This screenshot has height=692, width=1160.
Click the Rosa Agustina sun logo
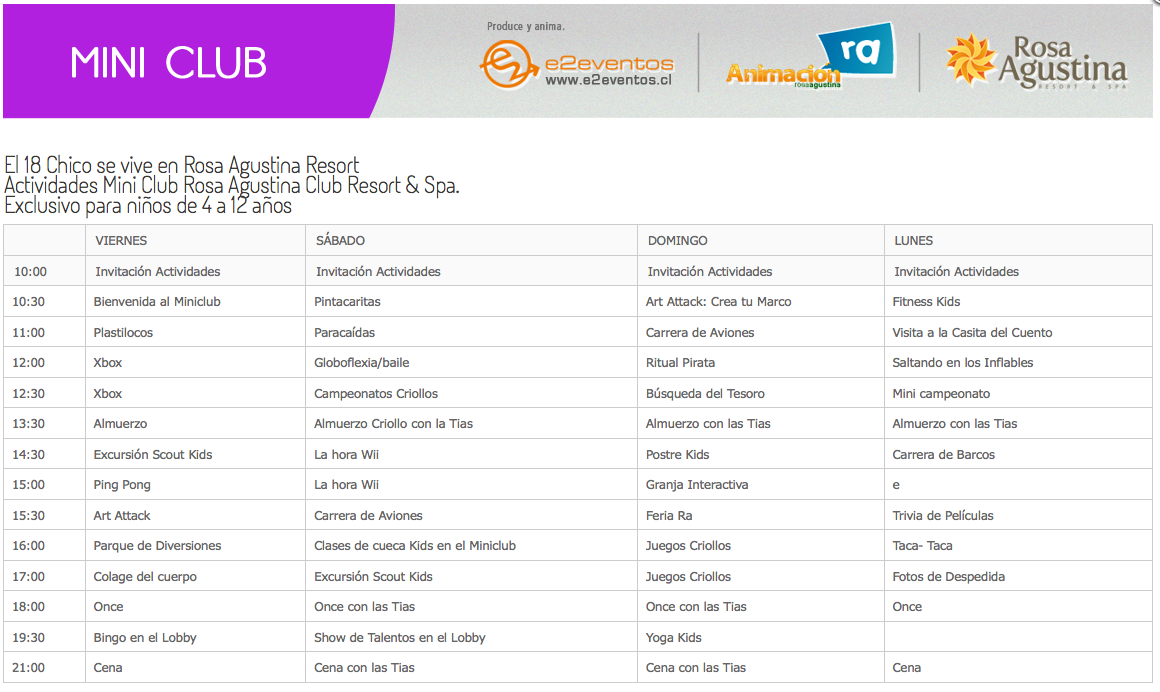tap(971, 59)
